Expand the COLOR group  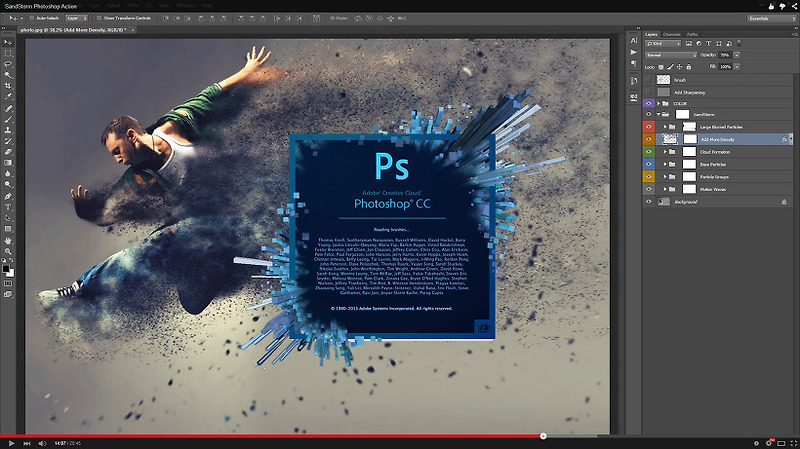[x=659, y=104]
